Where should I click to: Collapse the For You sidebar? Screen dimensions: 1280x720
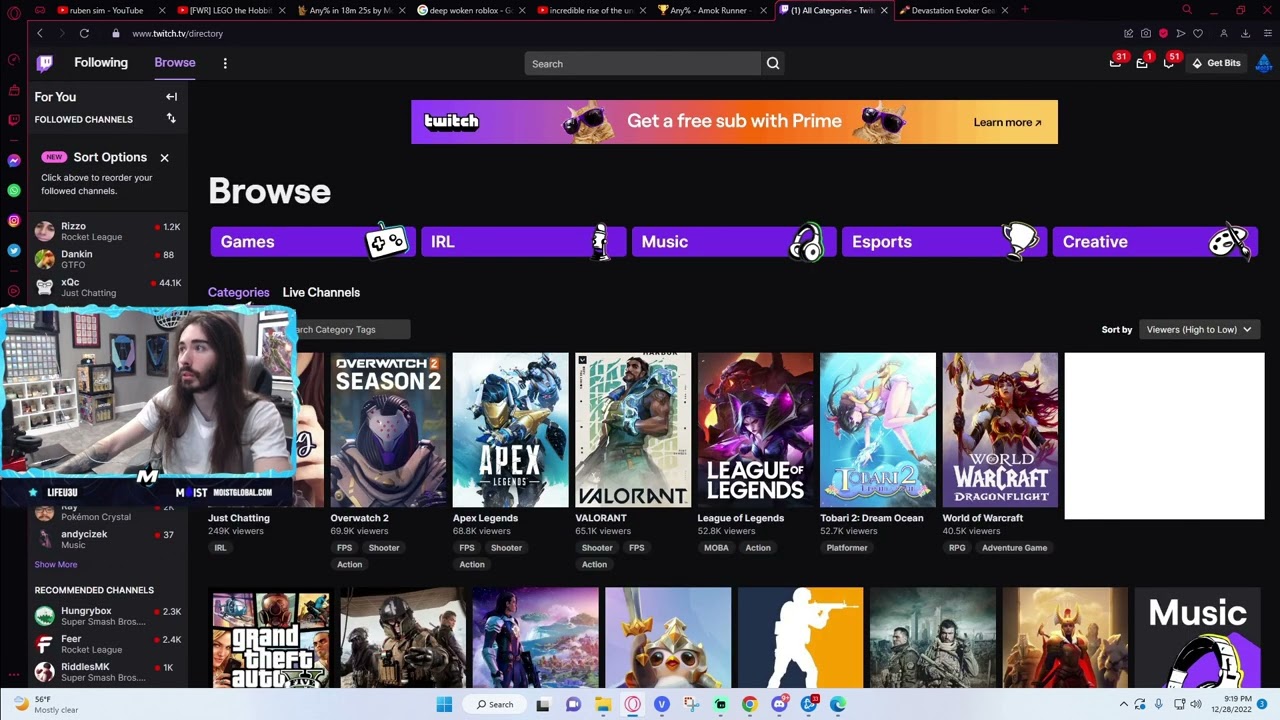(x=171, y=97)
